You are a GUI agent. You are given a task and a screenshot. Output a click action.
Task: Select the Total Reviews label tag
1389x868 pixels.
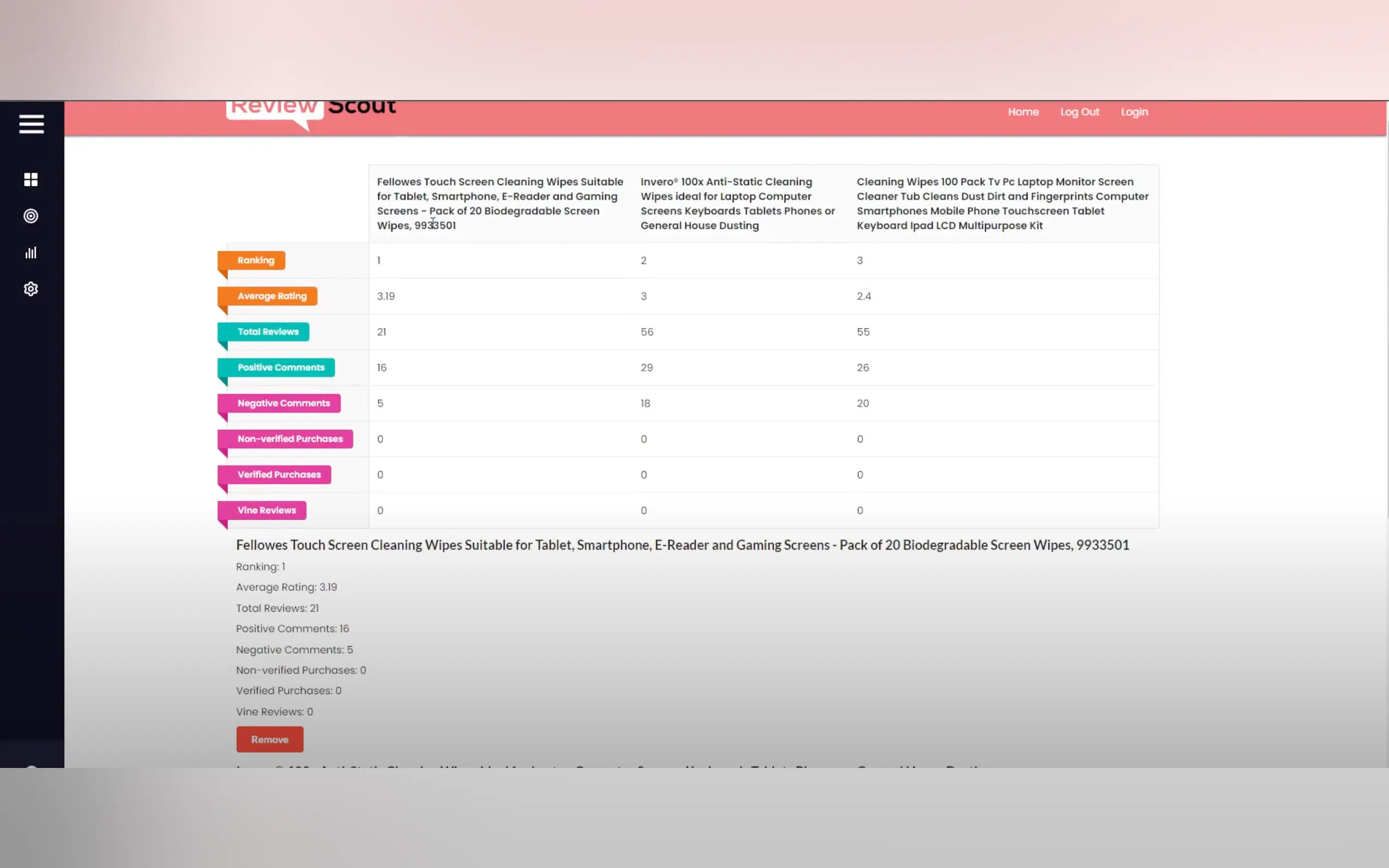click(x=267, y=332)
